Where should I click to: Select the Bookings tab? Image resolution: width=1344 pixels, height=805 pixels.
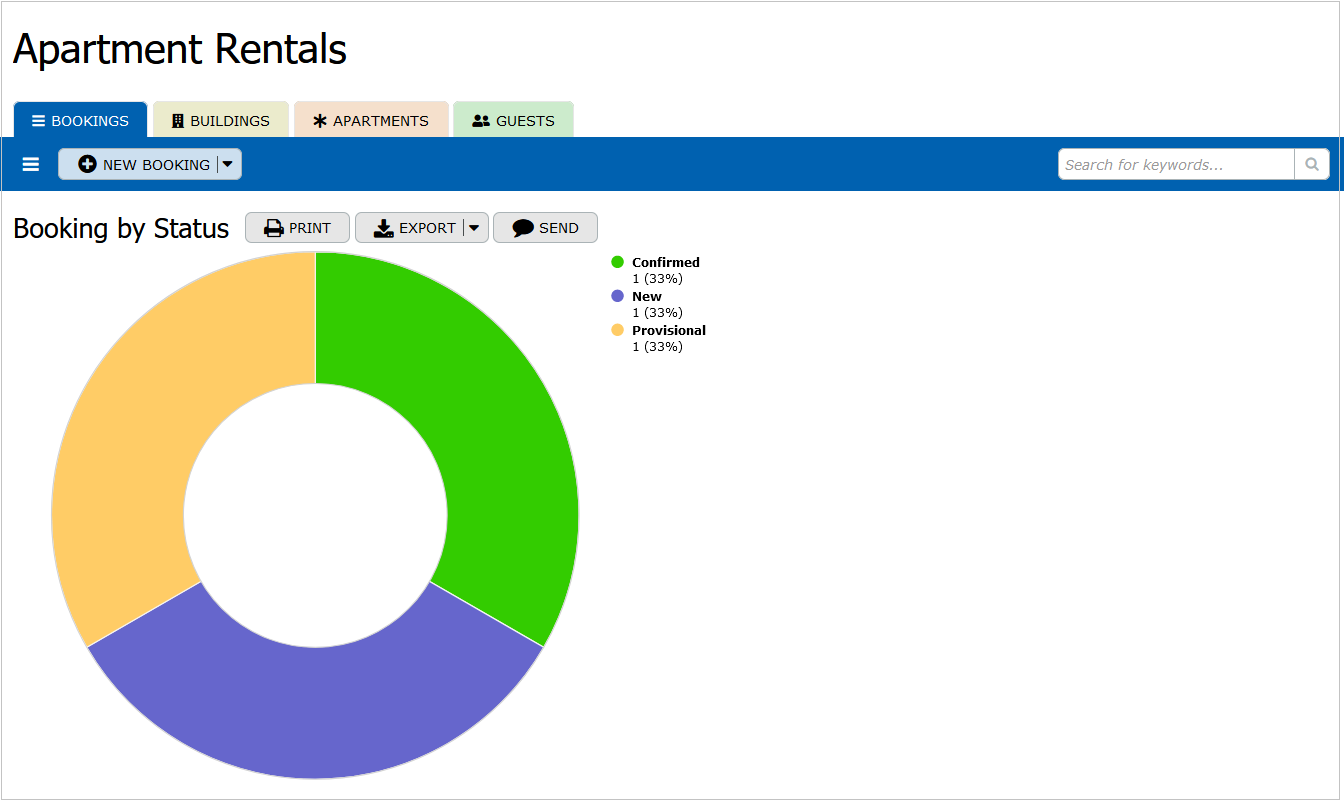tap(80, 121)
